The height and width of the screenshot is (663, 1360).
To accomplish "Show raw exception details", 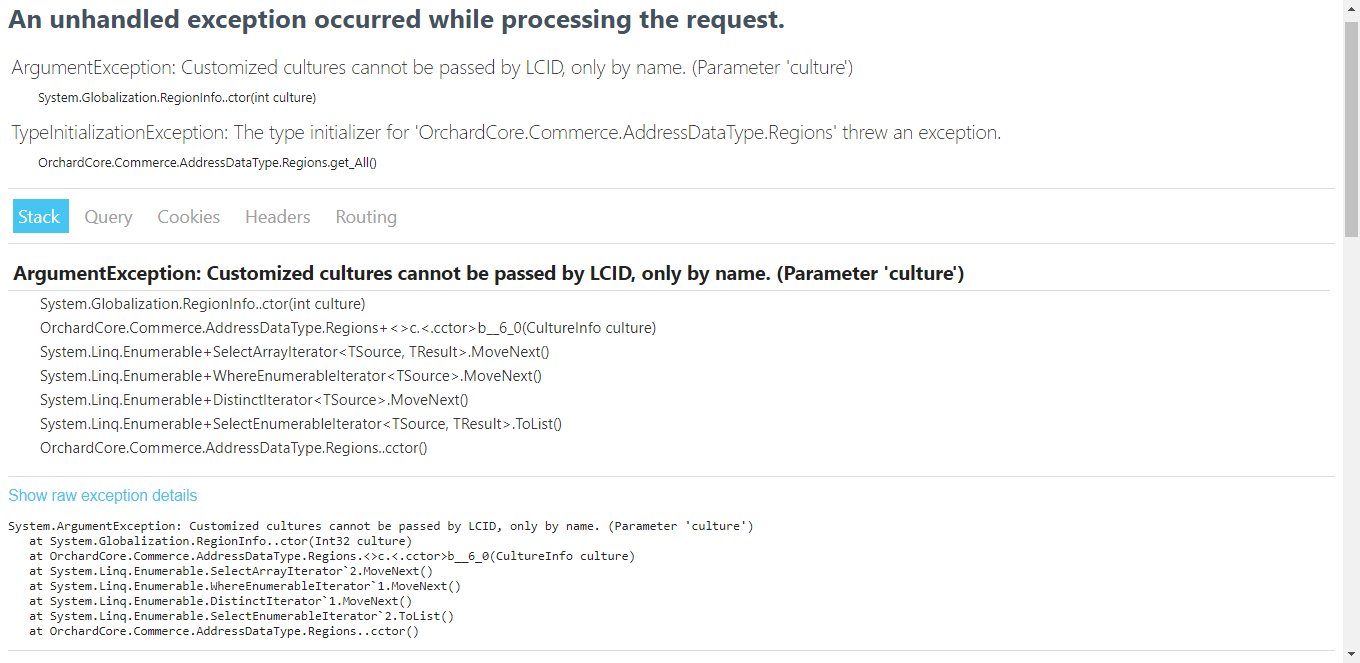I will click(x=103, y=495).
